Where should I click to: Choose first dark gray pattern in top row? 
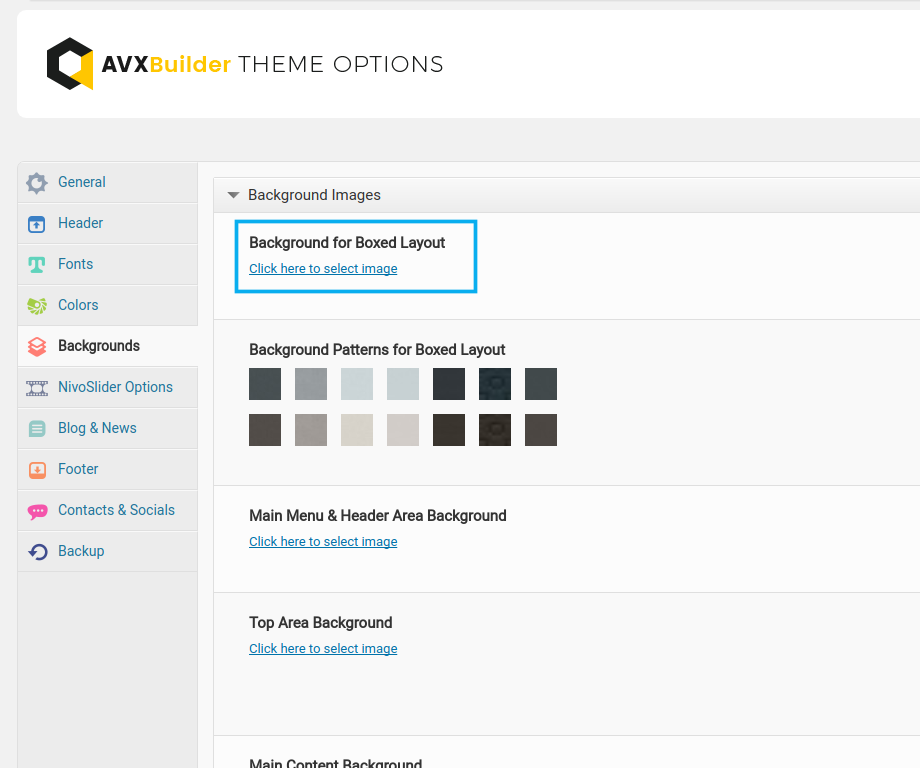(x=265, y=384)
